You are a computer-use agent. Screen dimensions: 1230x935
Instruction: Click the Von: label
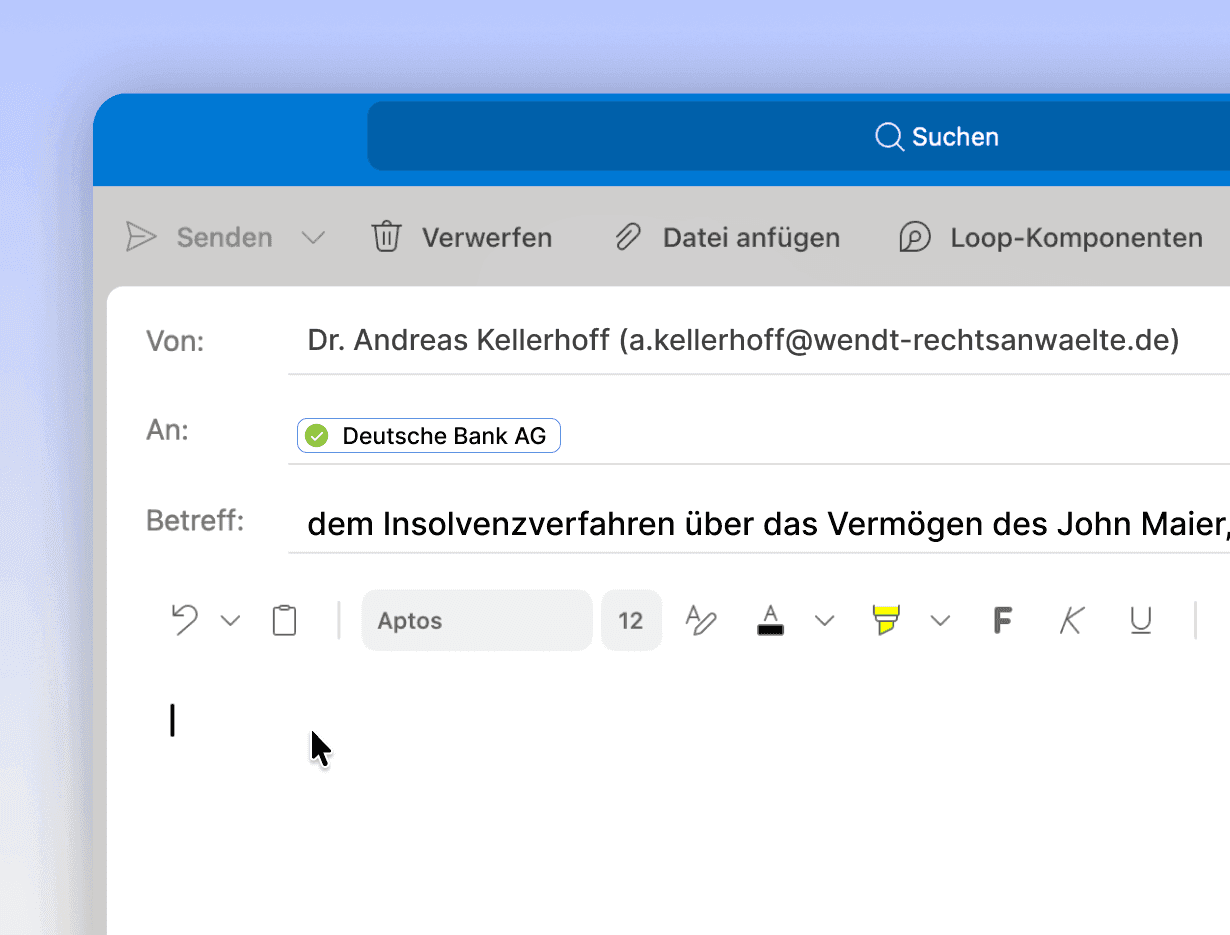tap(175, 341)
